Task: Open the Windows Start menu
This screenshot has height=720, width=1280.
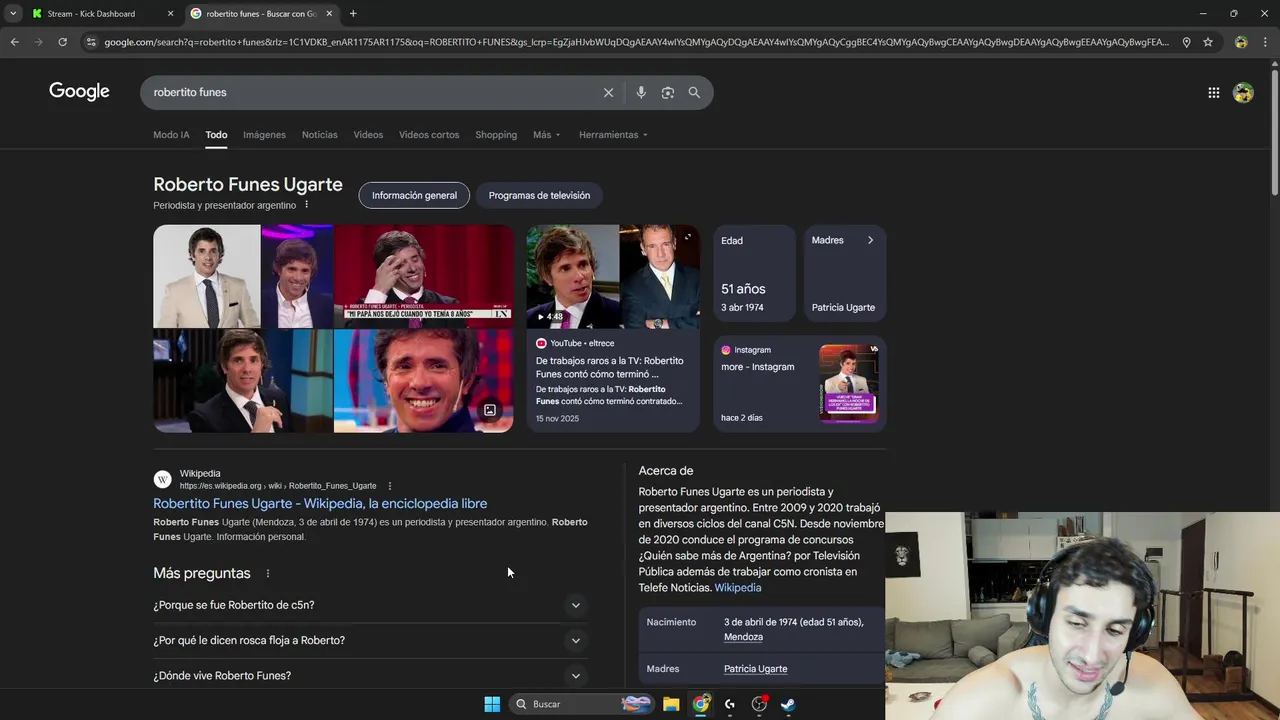Action: (492, 704)
